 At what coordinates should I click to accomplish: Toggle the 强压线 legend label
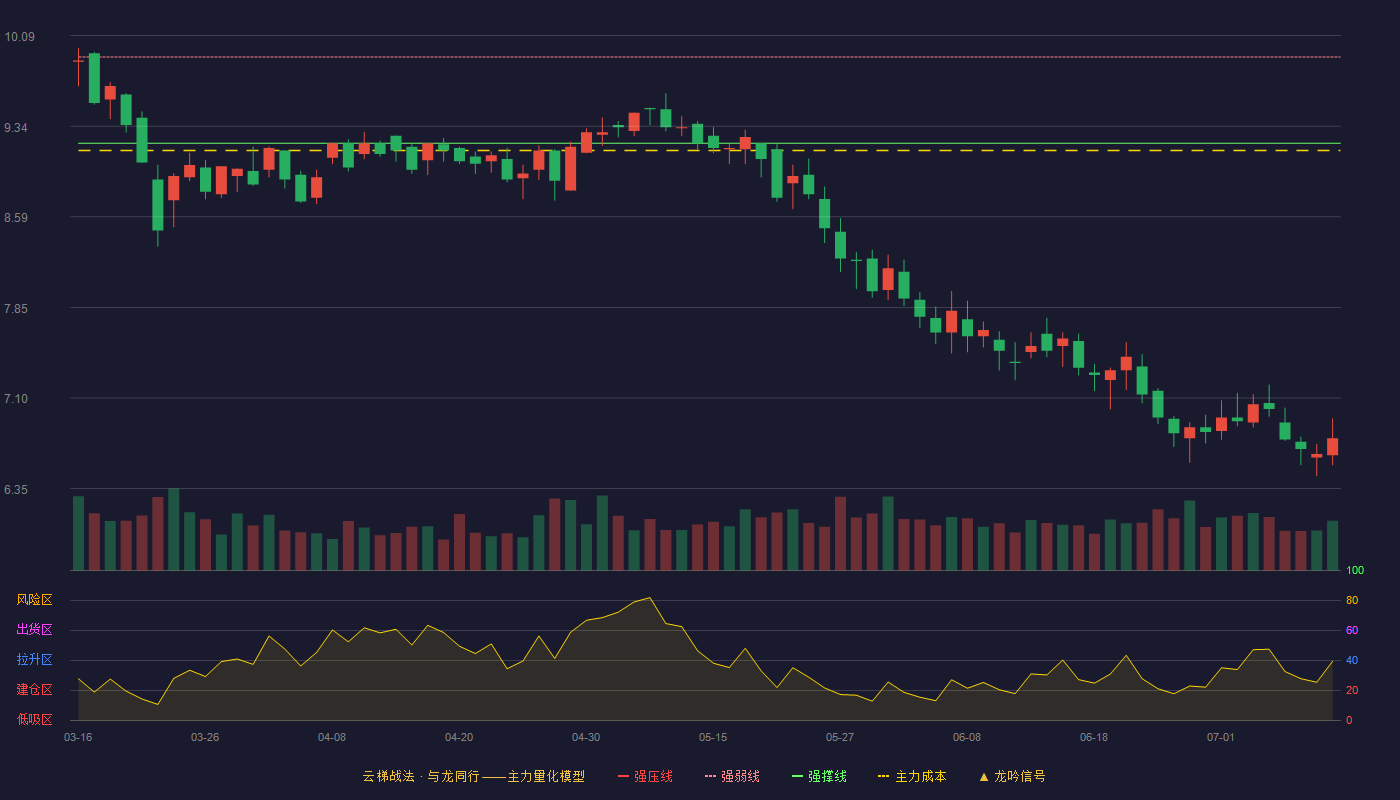click(x=653, y=776)
